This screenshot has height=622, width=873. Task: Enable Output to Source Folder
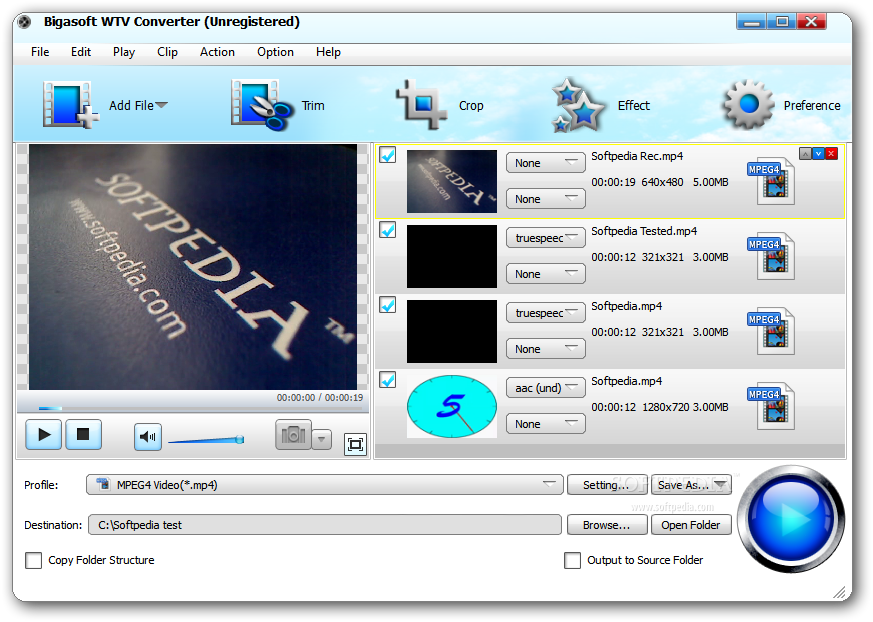click(572, 560)
